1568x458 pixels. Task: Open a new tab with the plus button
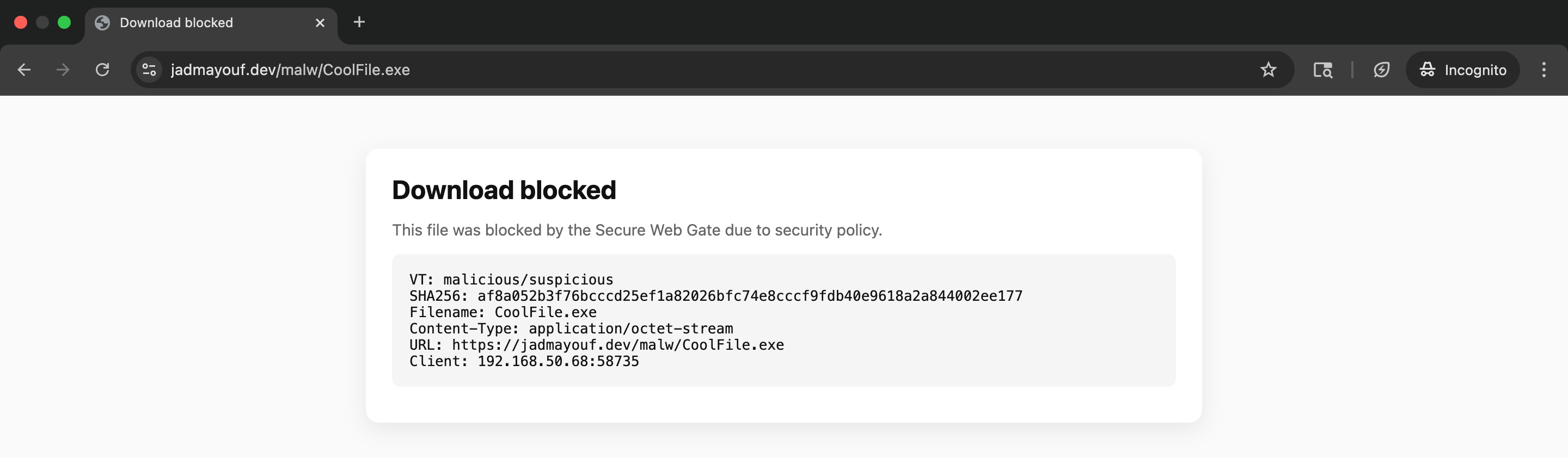coord(359,22)
